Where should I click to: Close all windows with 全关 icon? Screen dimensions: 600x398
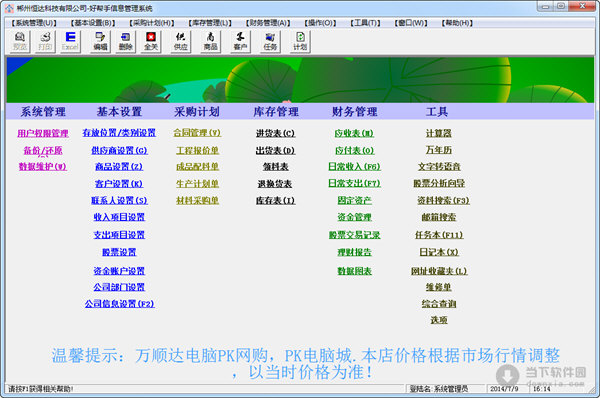coord(151,41)
